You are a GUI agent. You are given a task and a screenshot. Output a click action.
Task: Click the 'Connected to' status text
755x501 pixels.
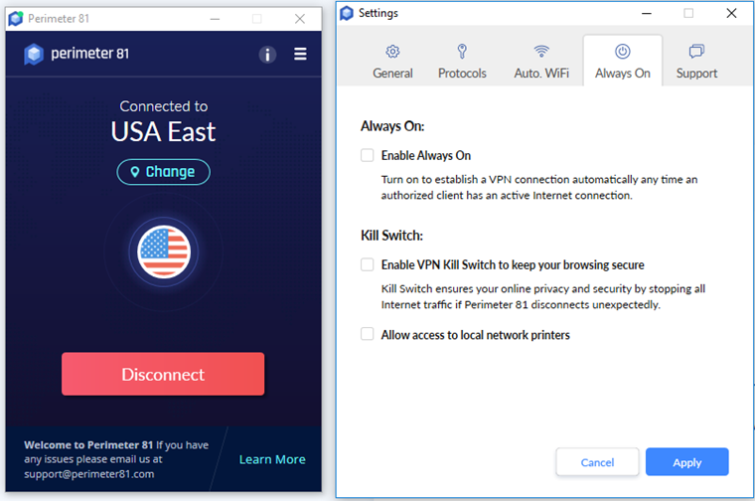[164, 106]
